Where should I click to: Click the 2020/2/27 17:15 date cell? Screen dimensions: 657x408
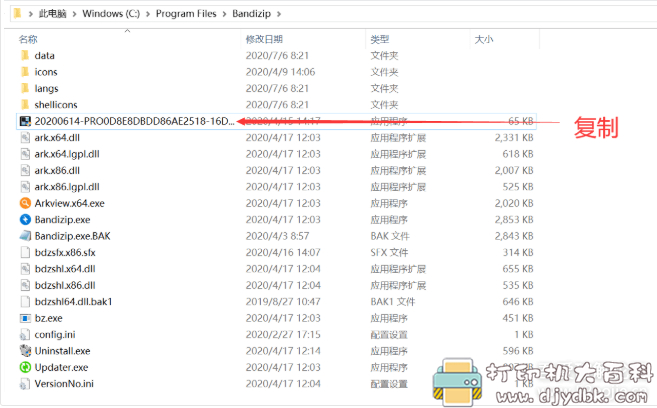283,335
